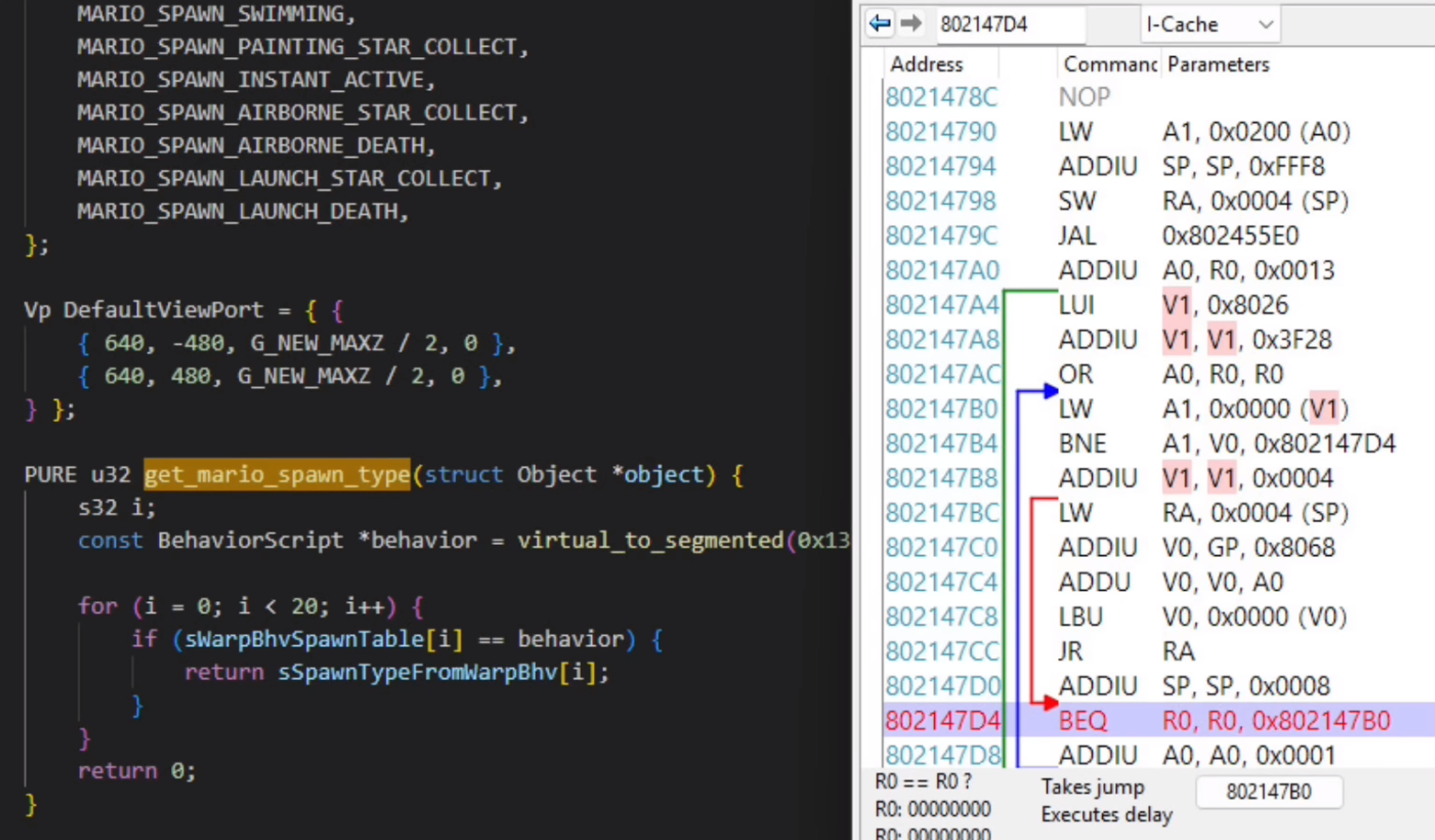This screenshot has width=1435, height=840.
Task: Click the Address column header
Action: (x=927, y=64)
